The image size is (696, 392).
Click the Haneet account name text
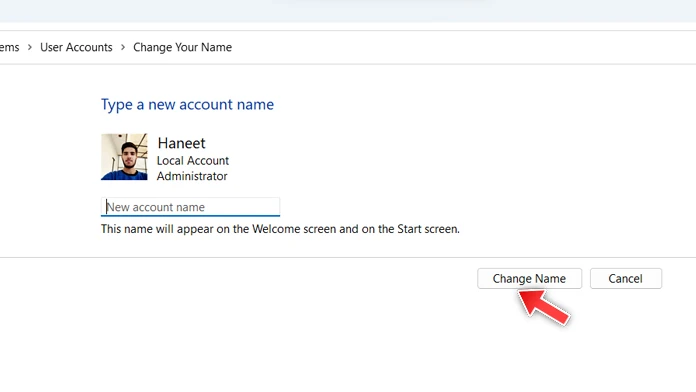tap(182, 143)
